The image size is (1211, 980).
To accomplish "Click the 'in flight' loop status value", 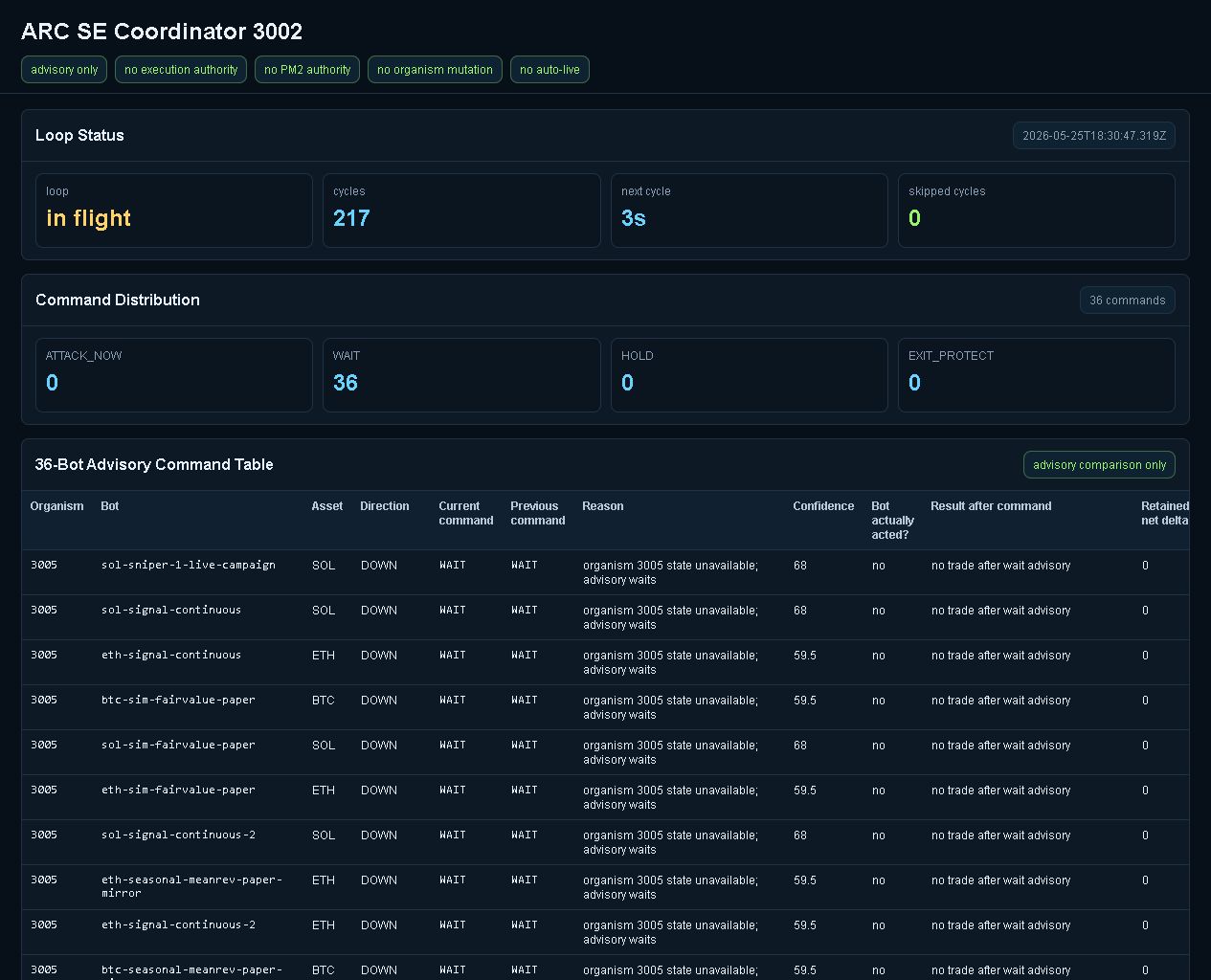I will pos(88,218).
